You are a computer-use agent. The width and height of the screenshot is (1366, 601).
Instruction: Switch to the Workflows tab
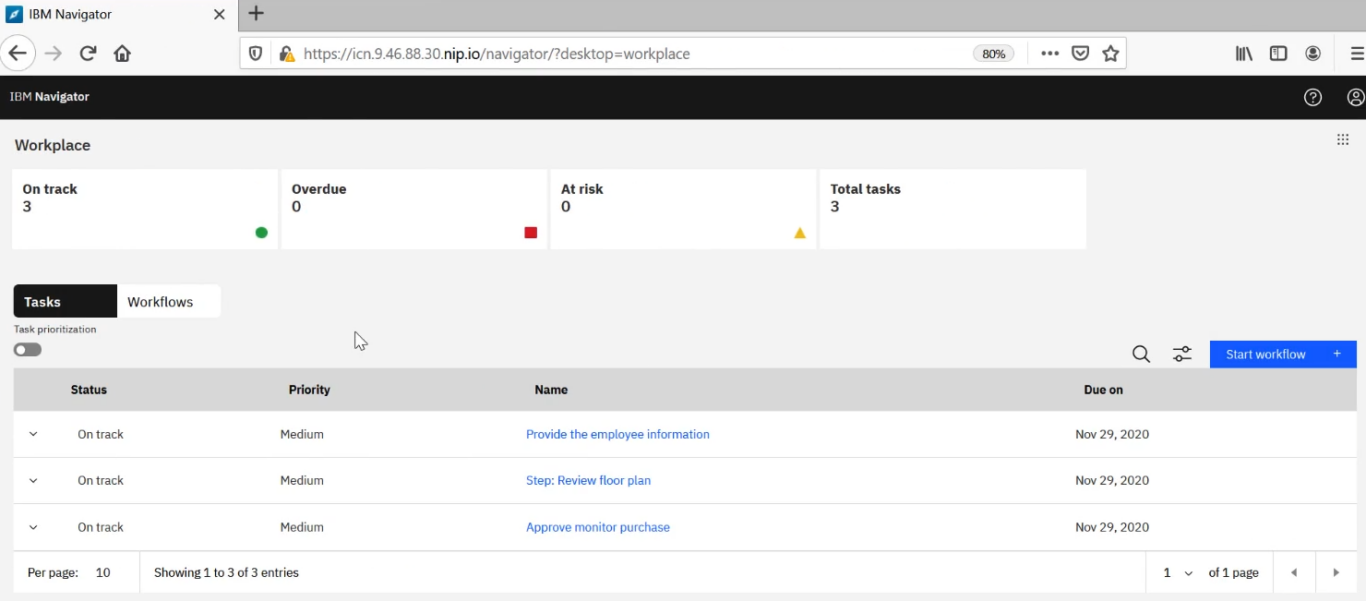pyautogui.click(x=169, y=301)
